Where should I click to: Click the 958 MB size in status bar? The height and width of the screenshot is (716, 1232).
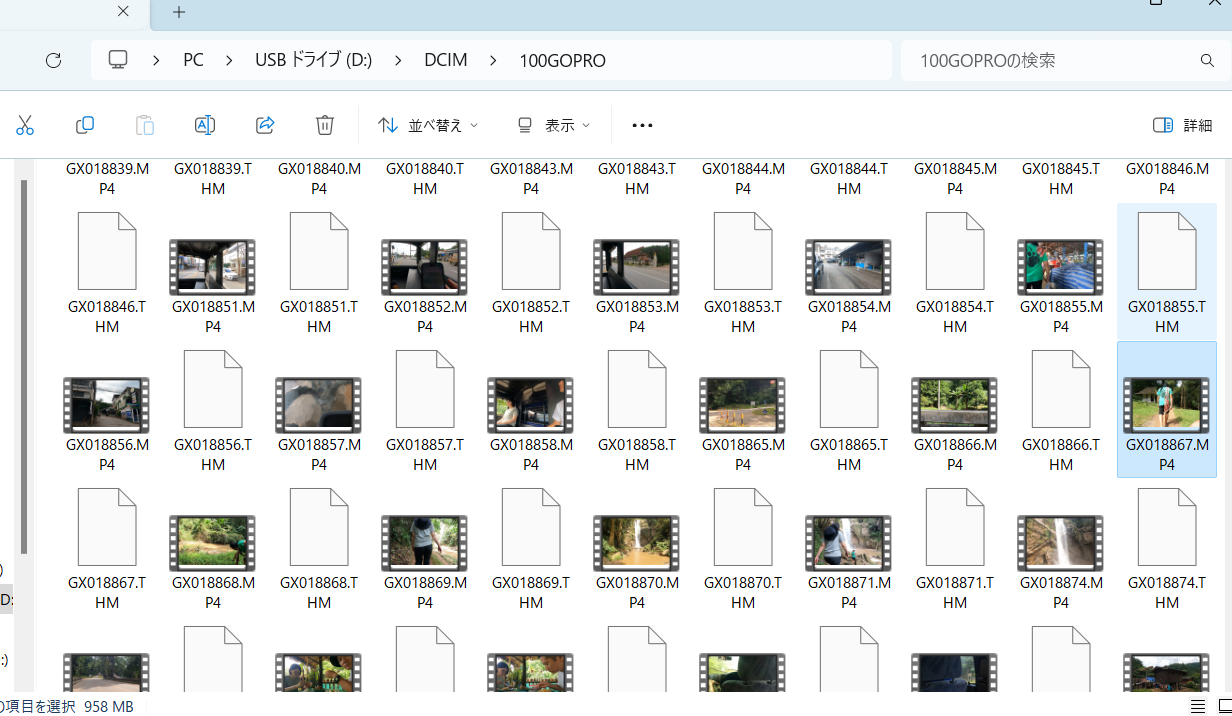click(109, 706)
